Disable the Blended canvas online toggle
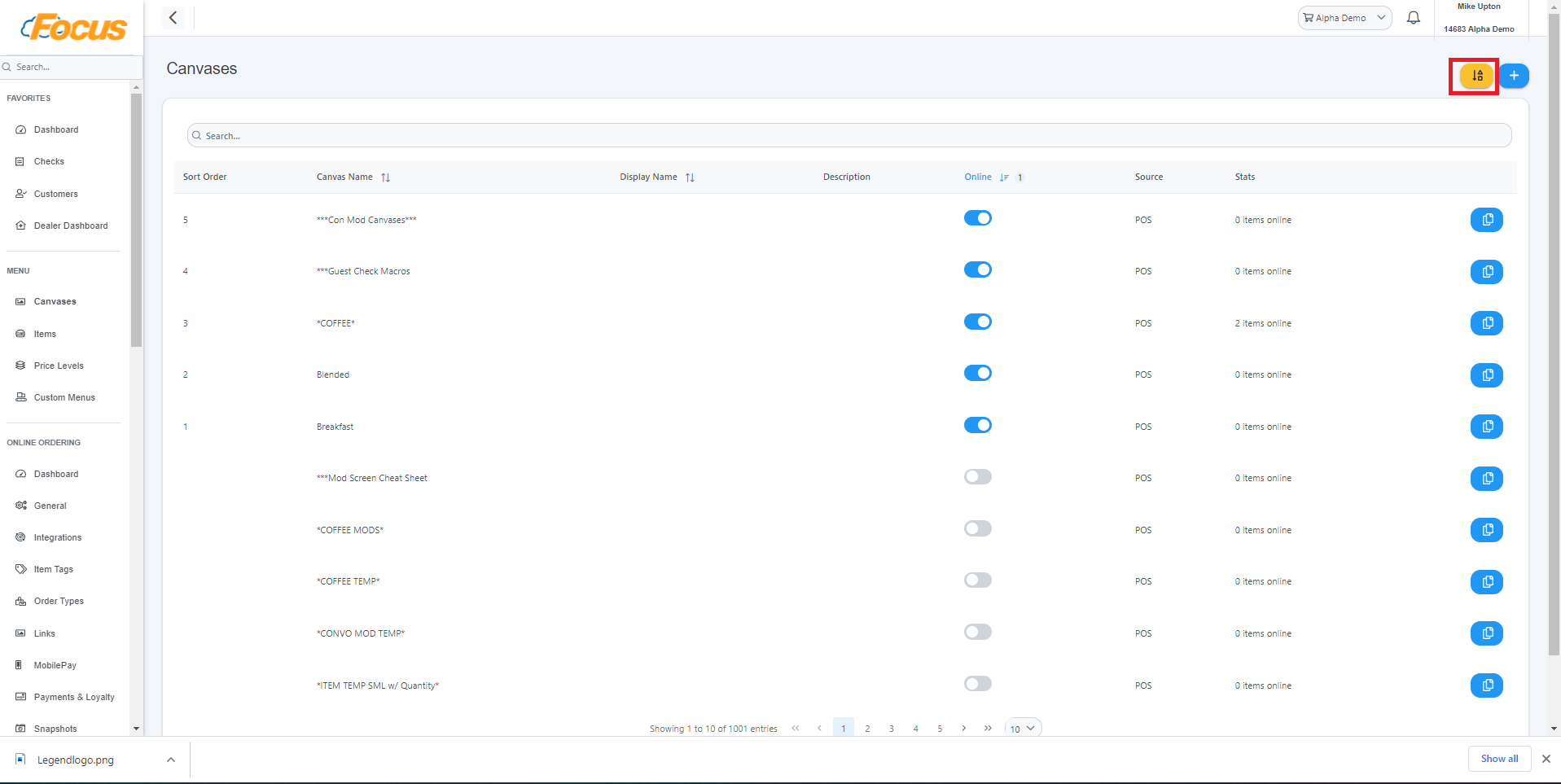Image resolution: width=1561 pixels, height=784 pixels. 977,373
